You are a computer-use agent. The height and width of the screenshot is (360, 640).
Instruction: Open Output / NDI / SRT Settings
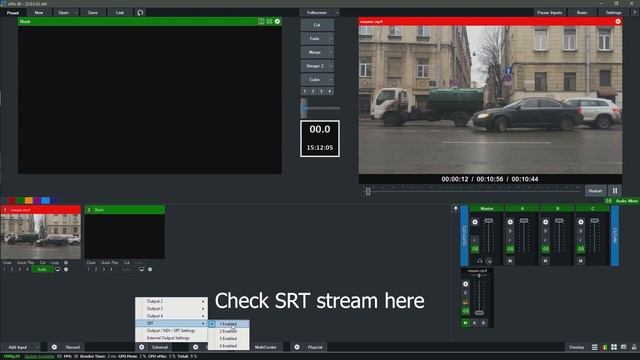[171, 331]
